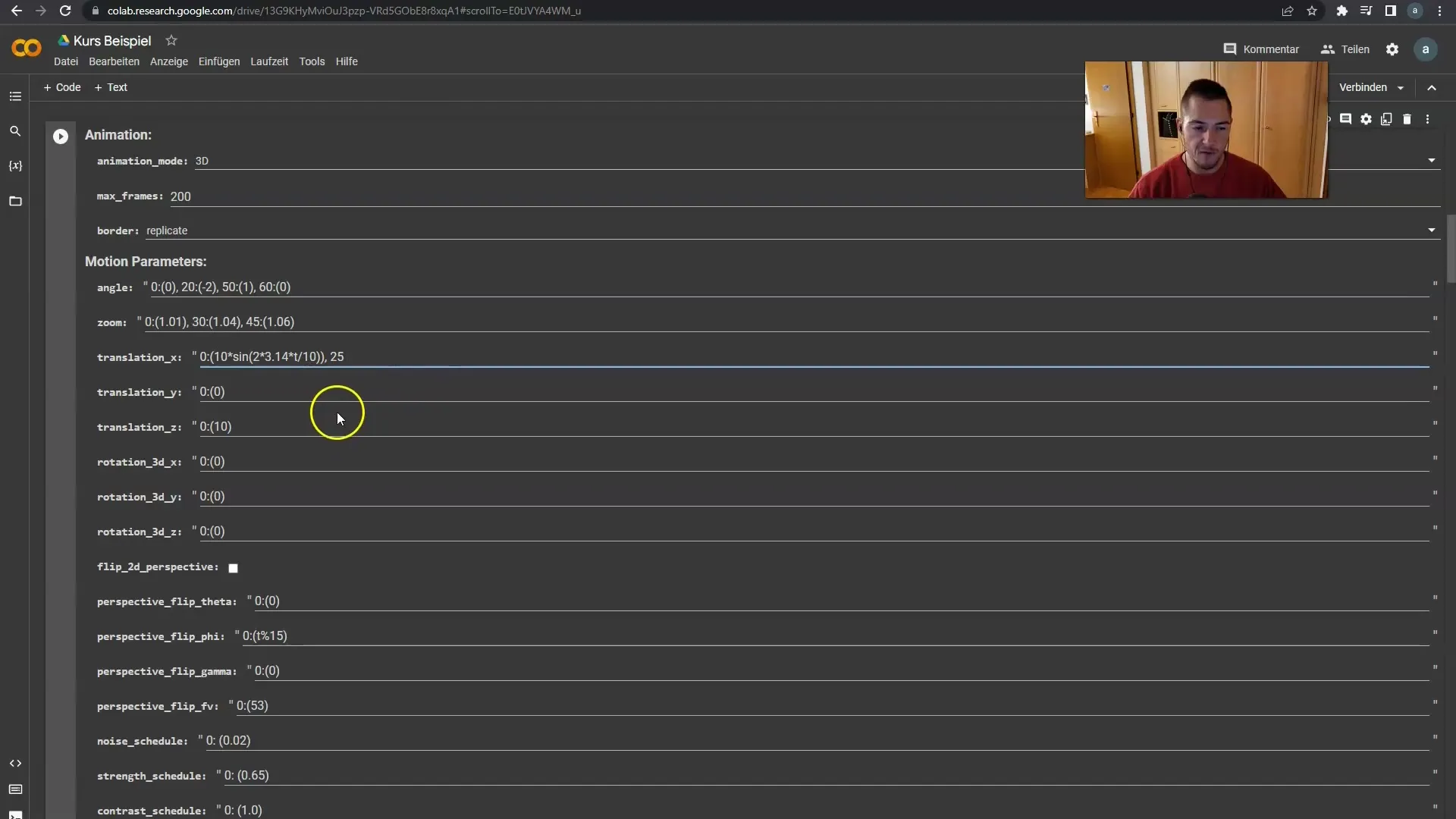Click the noise_schedule field
This screenshot has width=1456, height=819.
[817, 741]
